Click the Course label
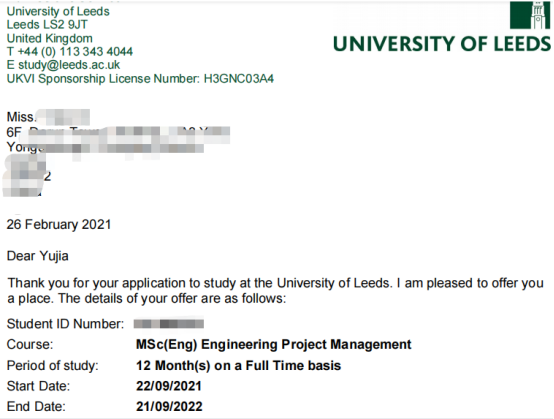The height and width of the screenshot is (419, 554). (x=30, y=344)
